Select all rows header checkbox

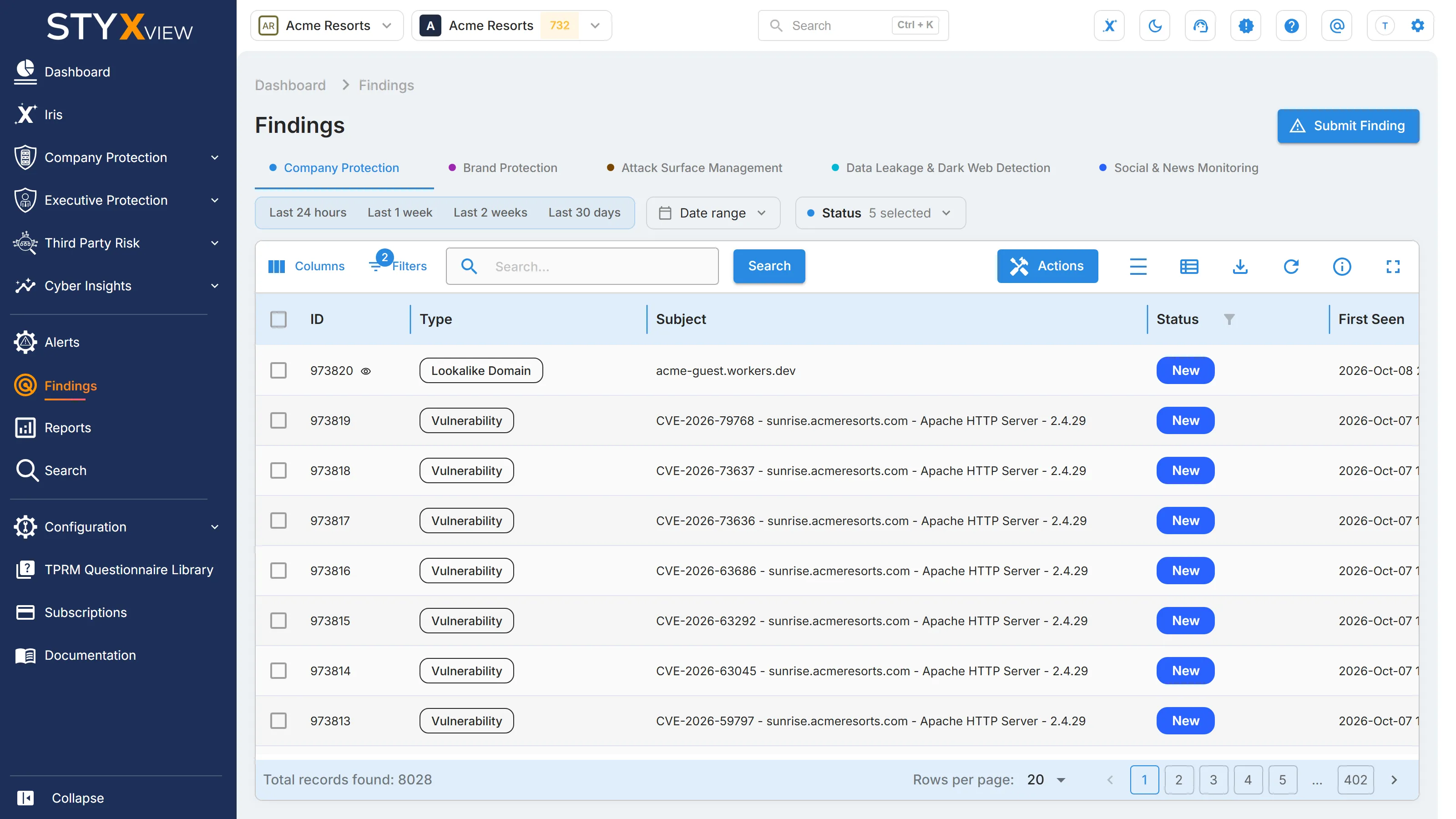tap(278, 319)
